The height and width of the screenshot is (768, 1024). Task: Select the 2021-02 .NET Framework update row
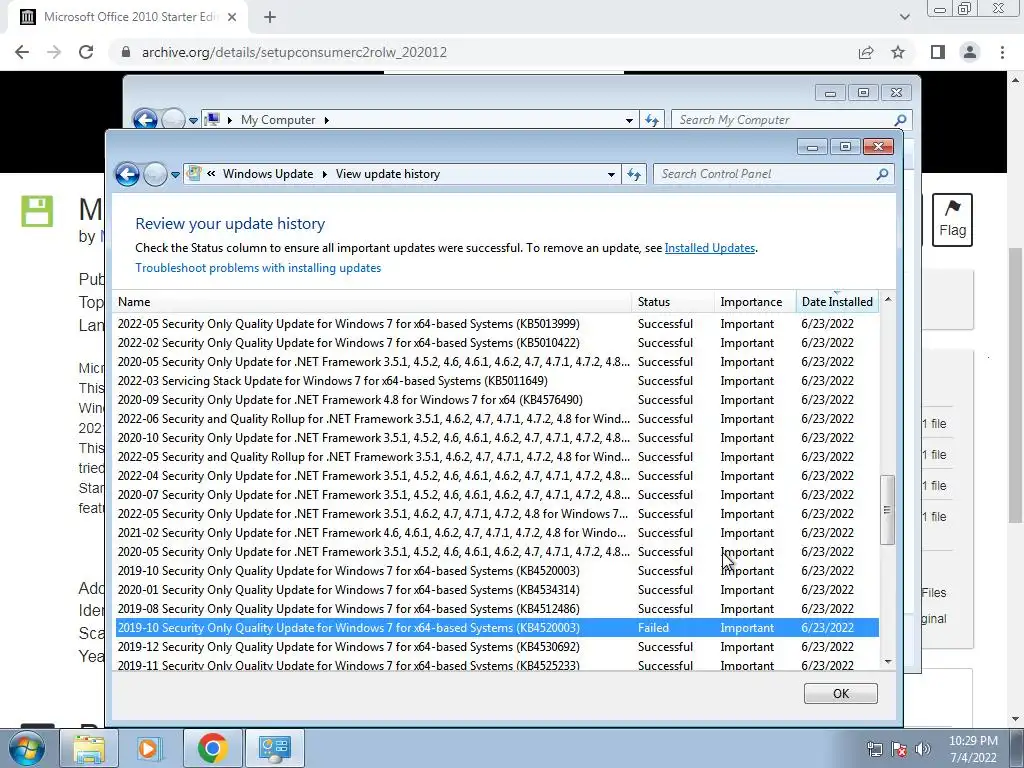point(497,533)
